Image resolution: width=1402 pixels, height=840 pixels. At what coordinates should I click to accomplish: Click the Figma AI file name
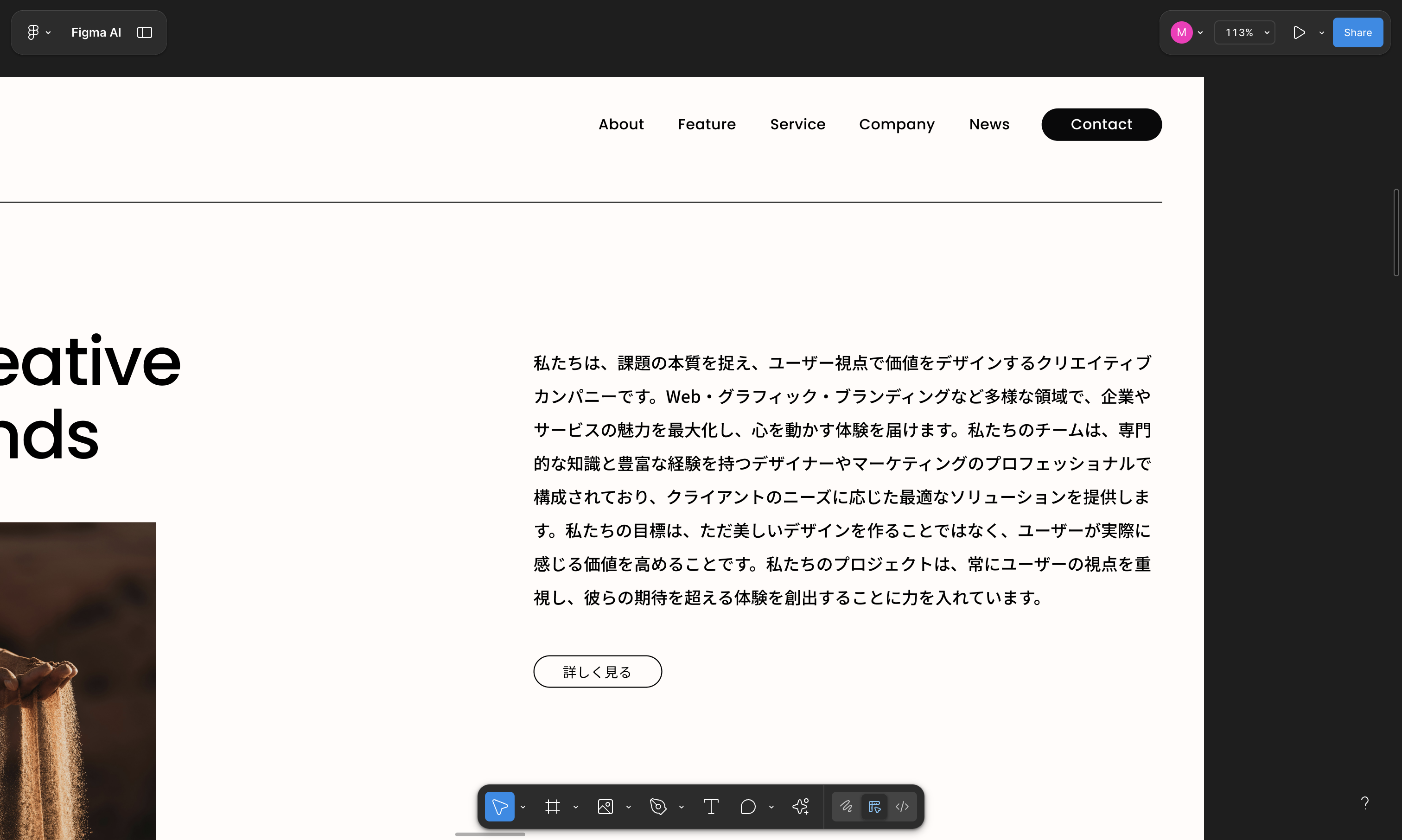click(x=96, y=32)
